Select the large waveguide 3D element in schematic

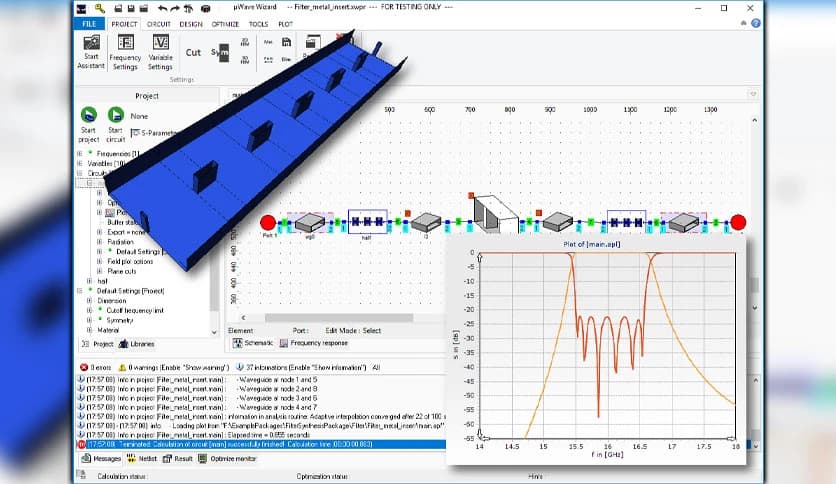pyautogui.click(x=496, y=214)
